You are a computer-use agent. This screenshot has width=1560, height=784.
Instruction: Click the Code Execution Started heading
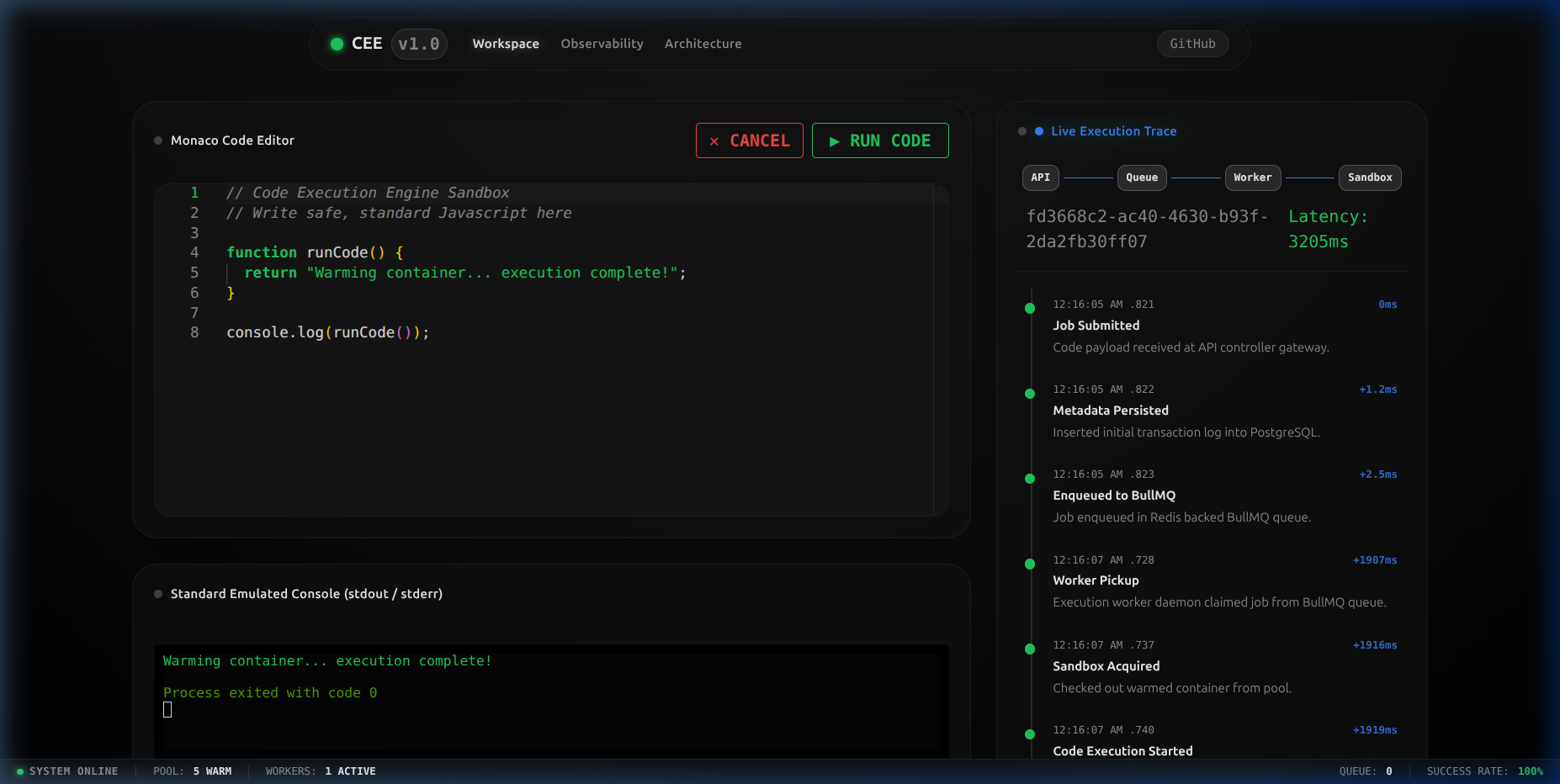[x=1122, y=751]
